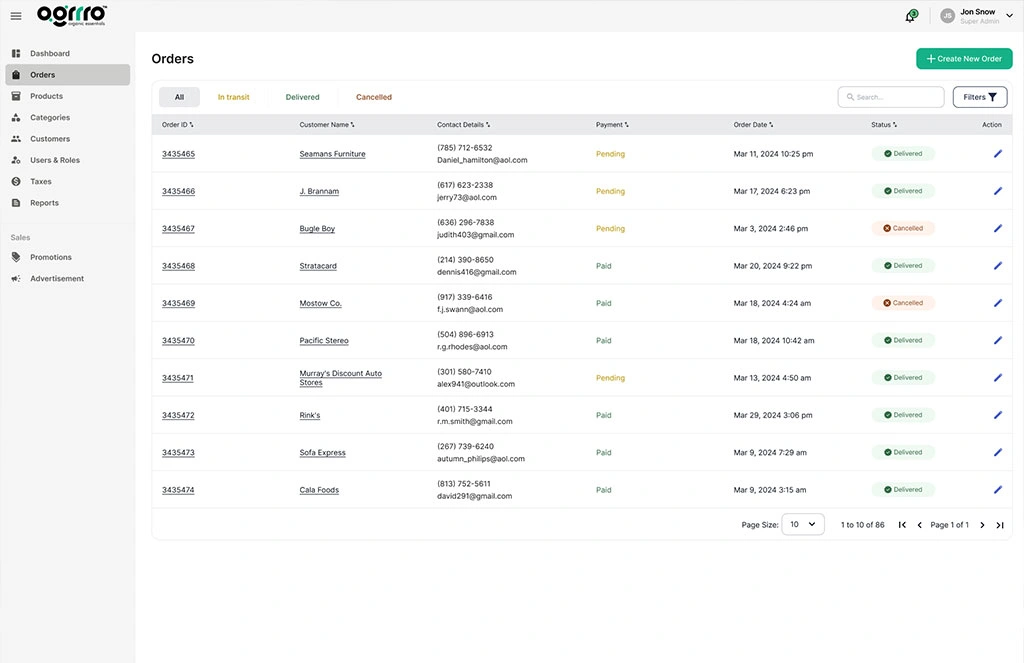Click the Products sidebar icon
Viewport: 1024px width, 663px height.
[x=16, y=96]
